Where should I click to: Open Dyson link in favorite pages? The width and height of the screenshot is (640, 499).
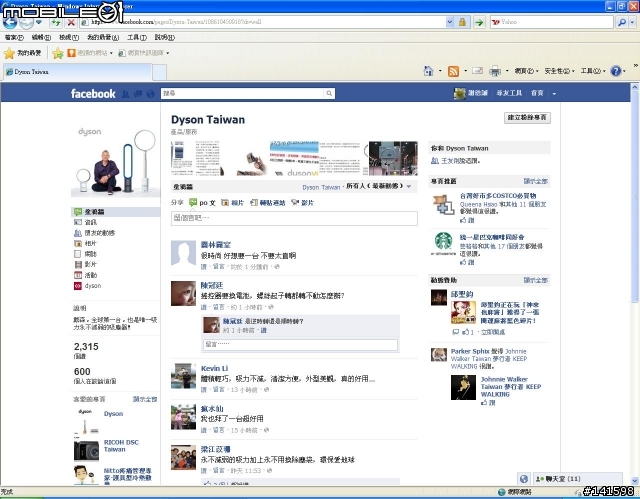click(113, 413)
